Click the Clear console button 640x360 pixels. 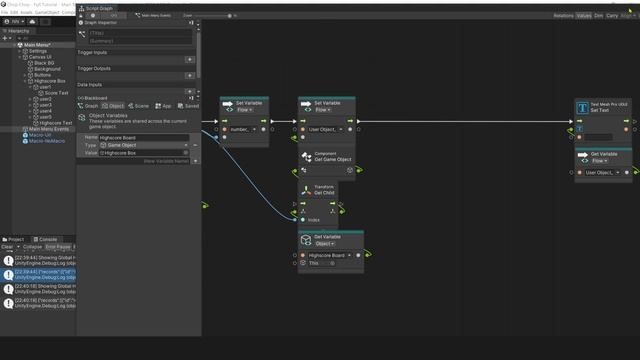tap(7, 247)
